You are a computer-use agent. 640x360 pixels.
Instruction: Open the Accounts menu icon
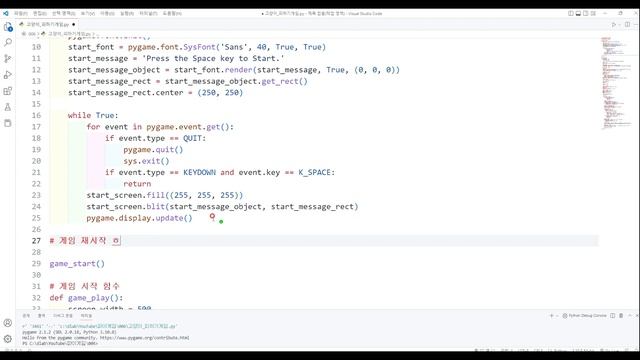[8, 323]
